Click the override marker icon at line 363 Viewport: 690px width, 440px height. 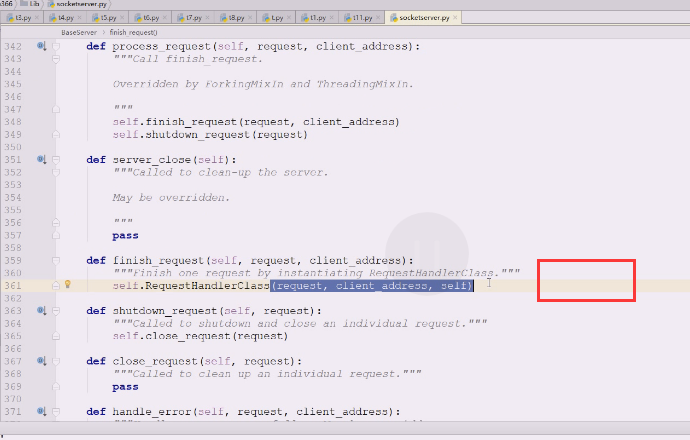pos(41,311)
